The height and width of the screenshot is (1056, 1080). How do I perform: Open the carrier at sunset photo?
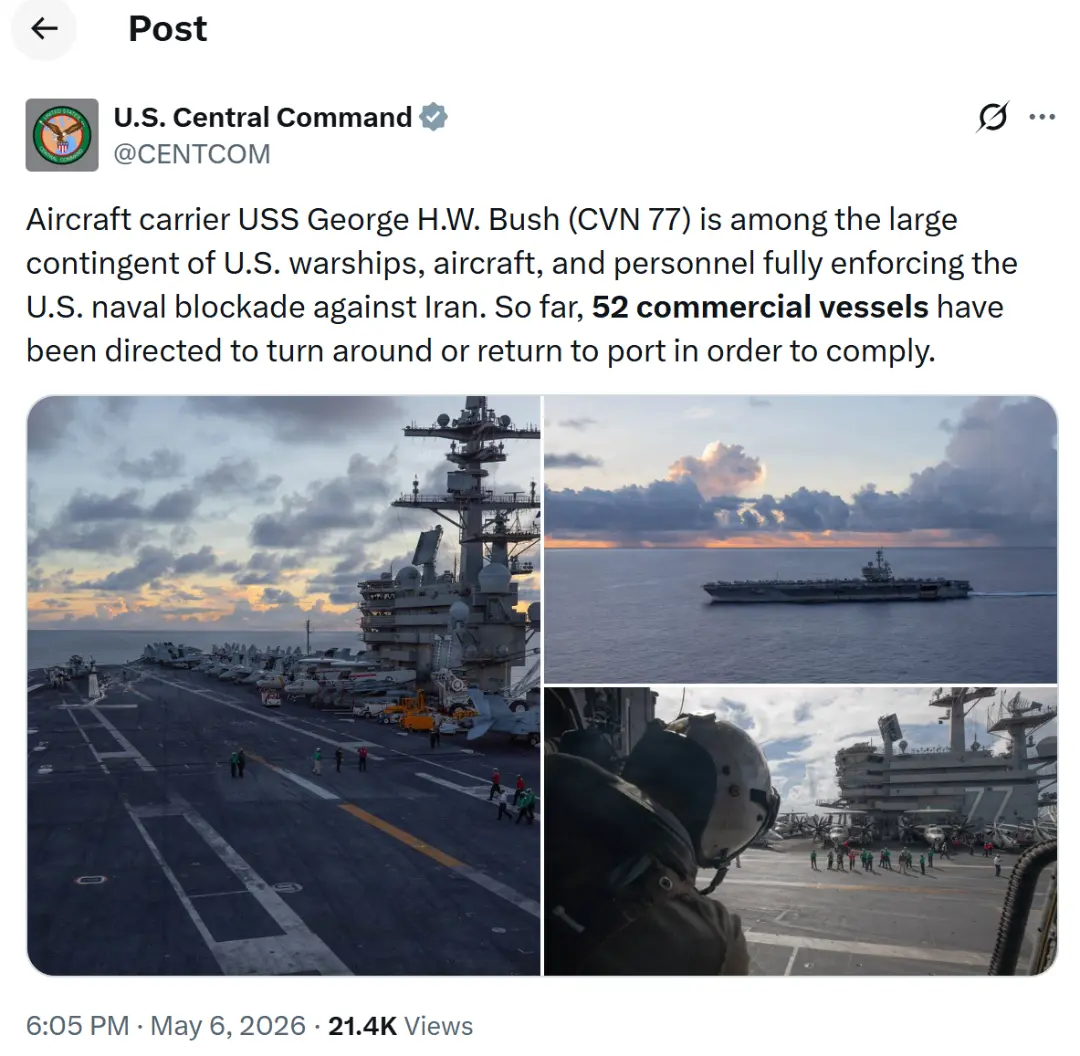[800, 539]
